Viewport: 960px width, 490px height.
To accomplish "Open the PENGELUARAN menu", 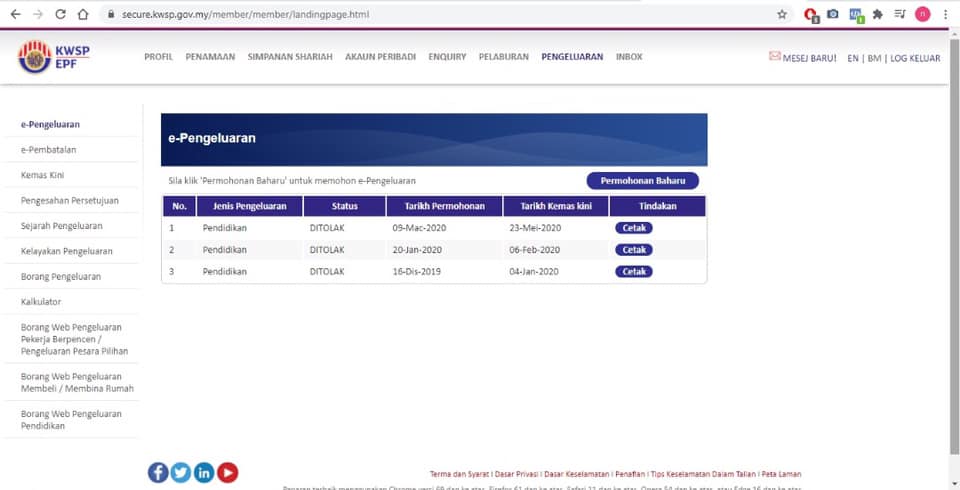I will pos(572,57).
